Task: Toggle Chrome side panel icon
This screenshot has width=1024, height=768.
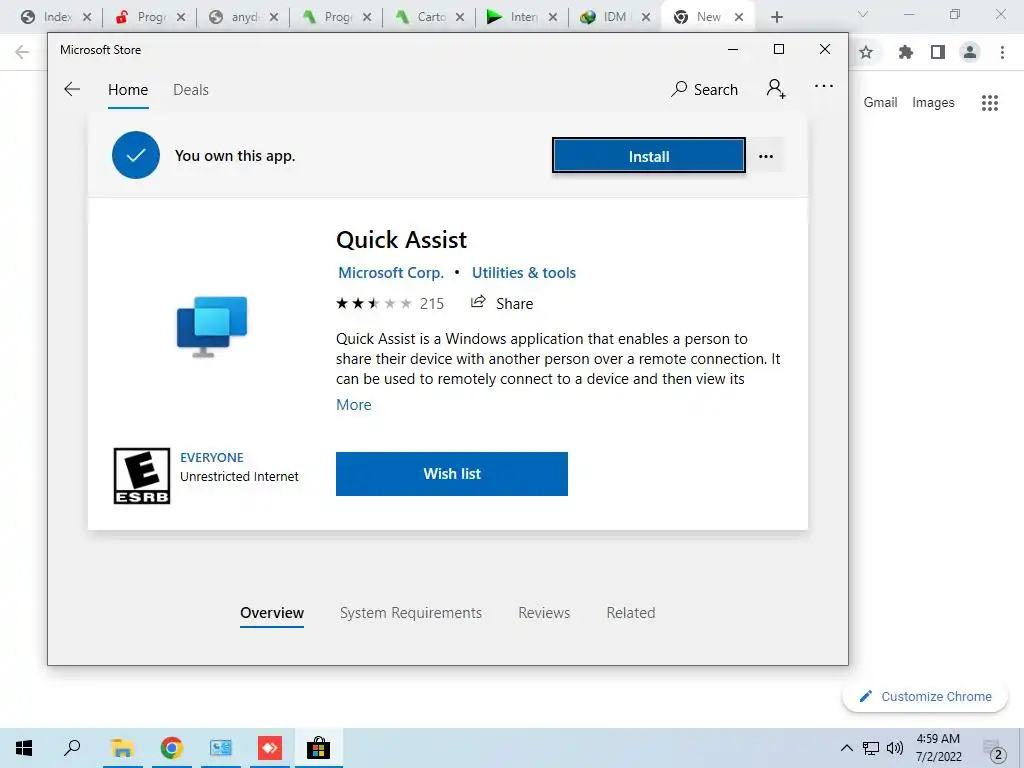Action: click(x=938, y=52)
